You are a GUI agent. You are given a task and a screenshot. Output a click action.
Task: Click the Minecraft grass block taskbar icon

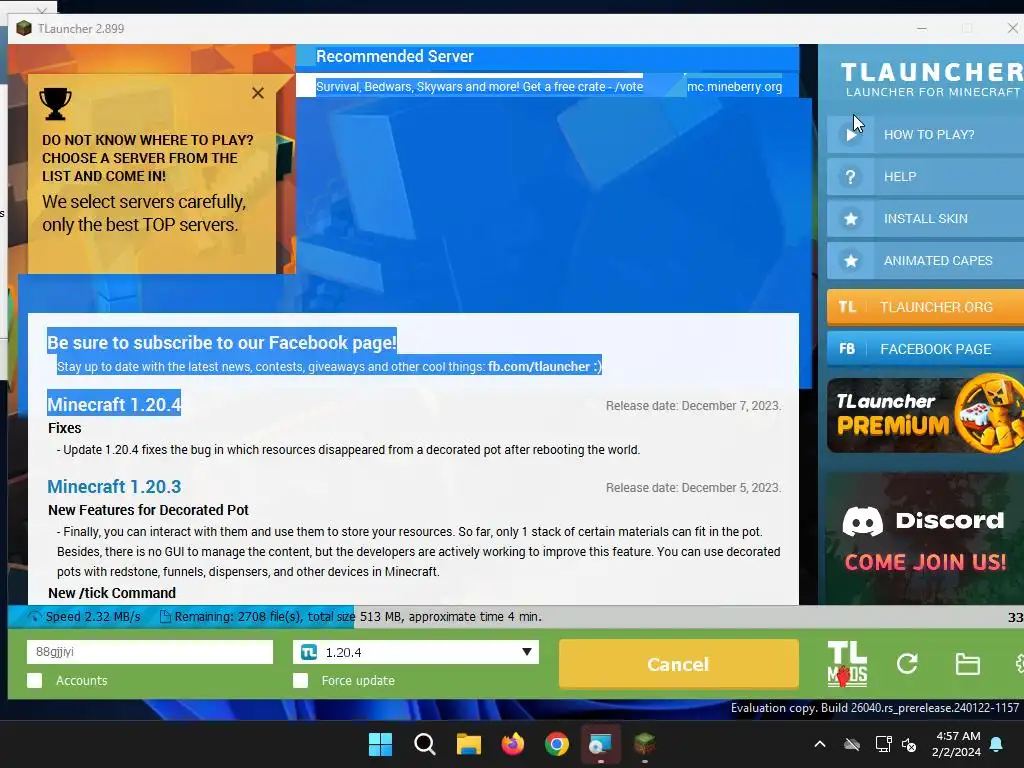tap(645, 744)
